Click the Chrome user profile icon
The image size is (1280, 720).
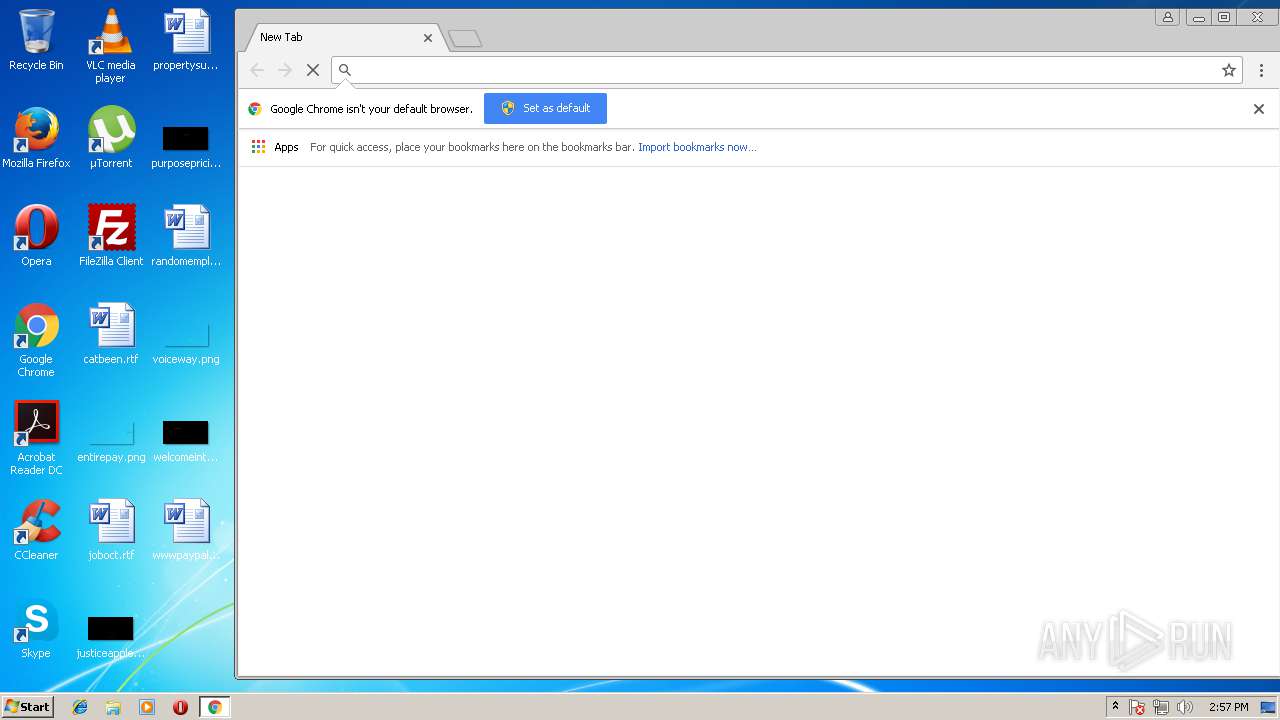pyautogui.click(x=1167, y=17)
